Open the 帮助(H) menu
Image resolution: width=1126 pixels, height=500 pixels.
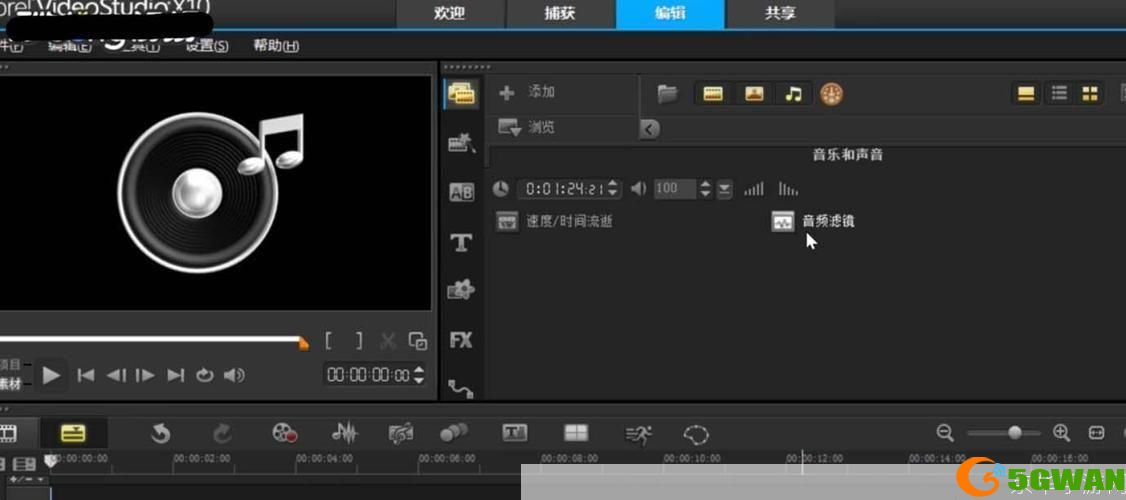pos(276,46)
